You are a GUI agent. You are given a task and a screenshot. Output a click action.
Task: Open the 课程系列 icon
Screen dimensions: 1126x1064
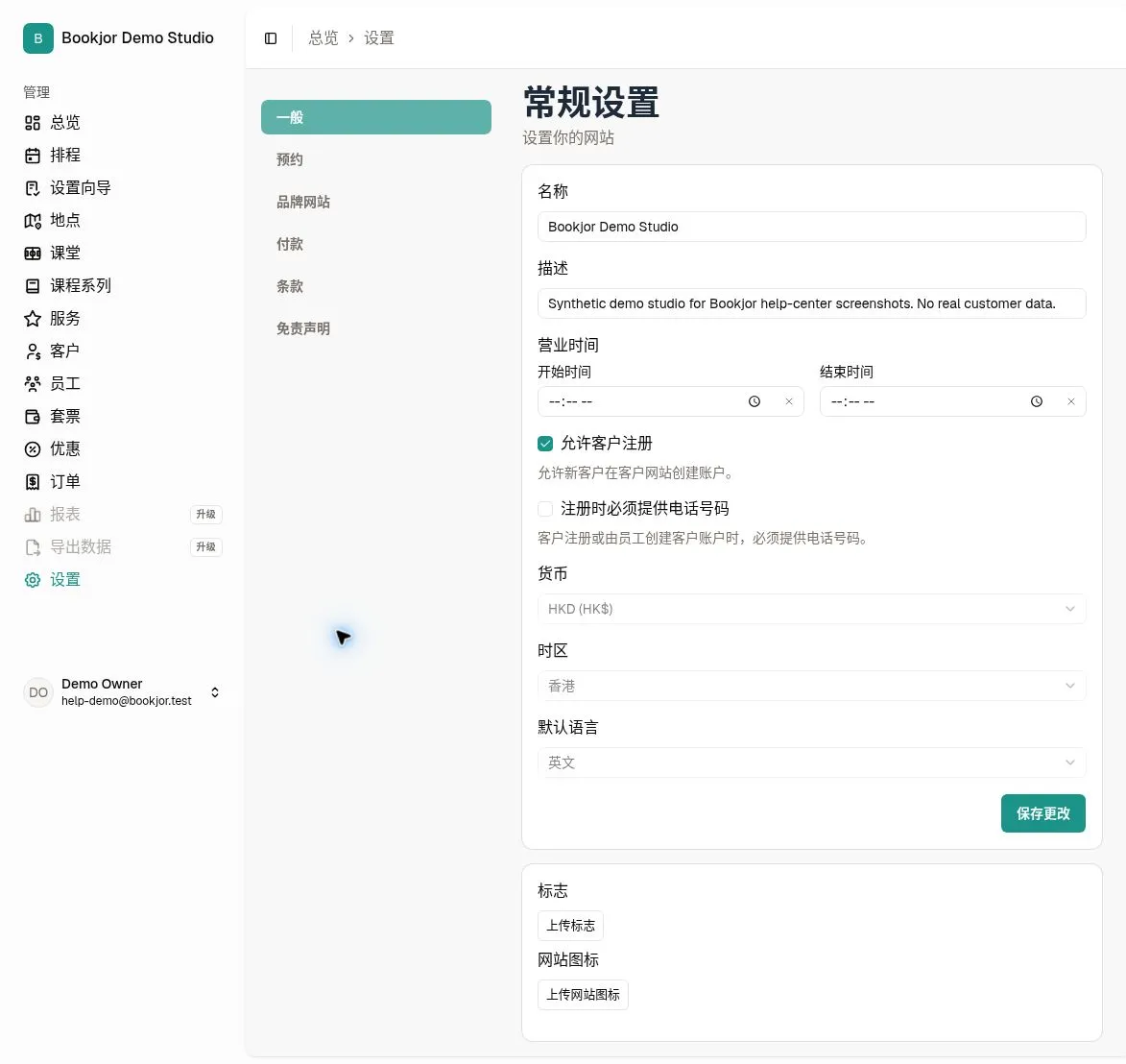[33, 286]
